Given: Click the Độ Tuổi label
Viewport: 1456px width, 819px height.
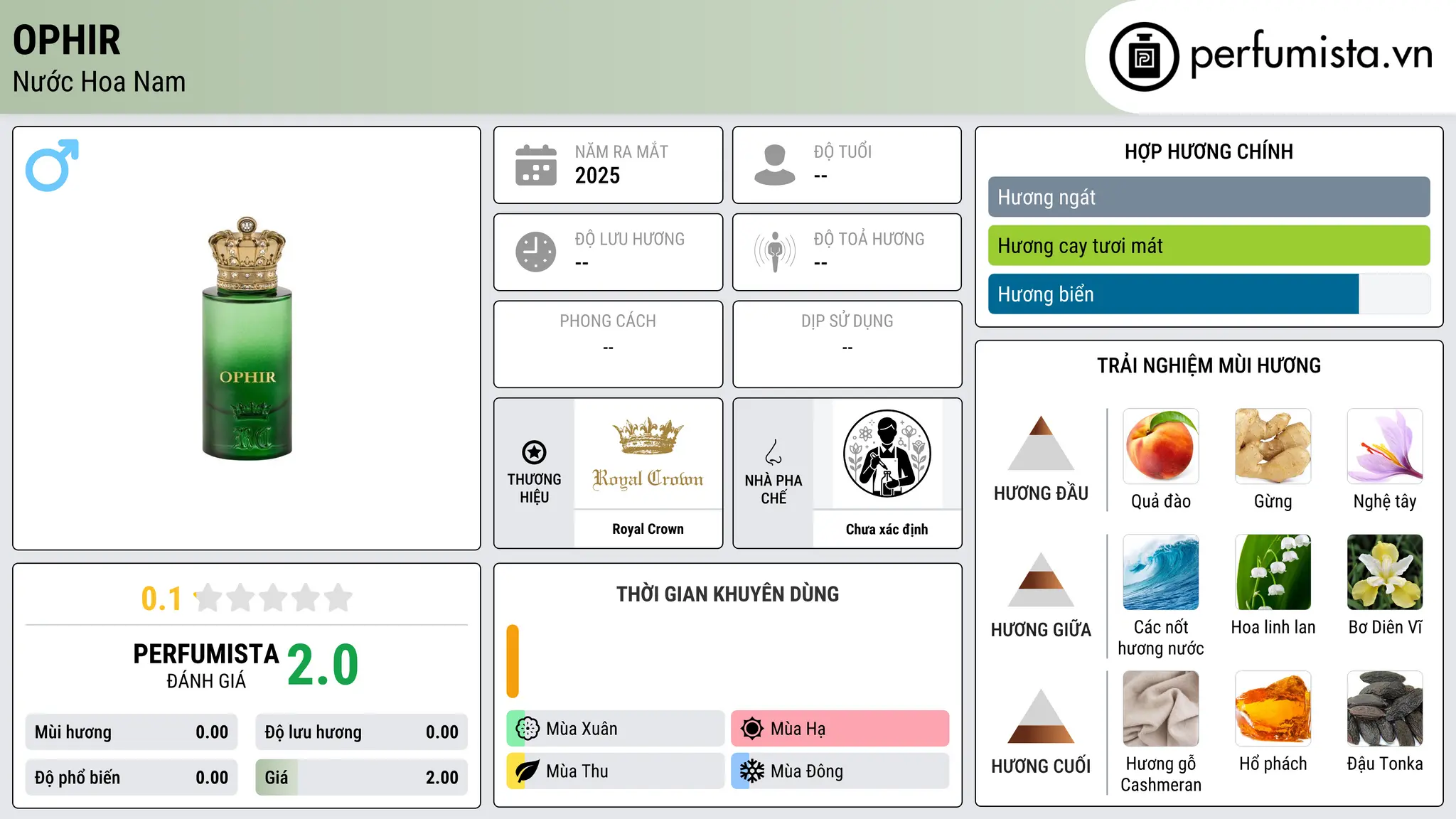Looking at the screenshot, I should [x=842, y=151].
